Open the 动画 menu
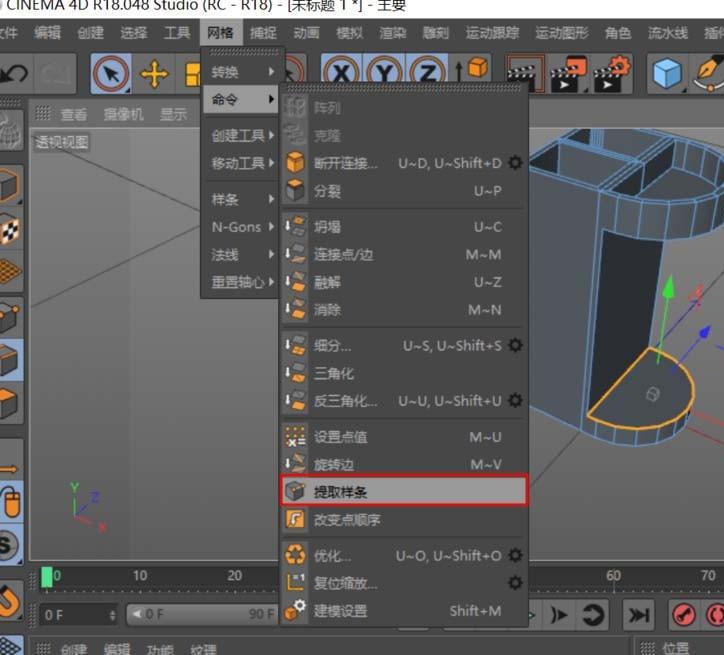 [307, 32]
